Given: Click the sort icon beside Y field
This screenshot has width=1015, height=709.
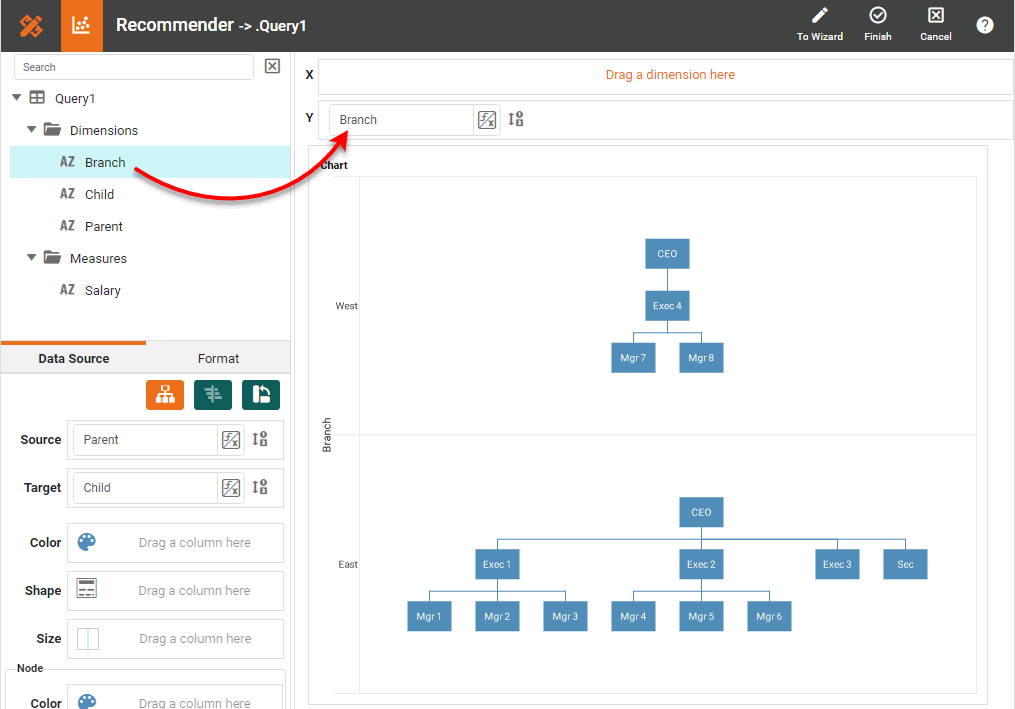Looking at the screenshot, I should pyautogui.click(x=516, y=120).
